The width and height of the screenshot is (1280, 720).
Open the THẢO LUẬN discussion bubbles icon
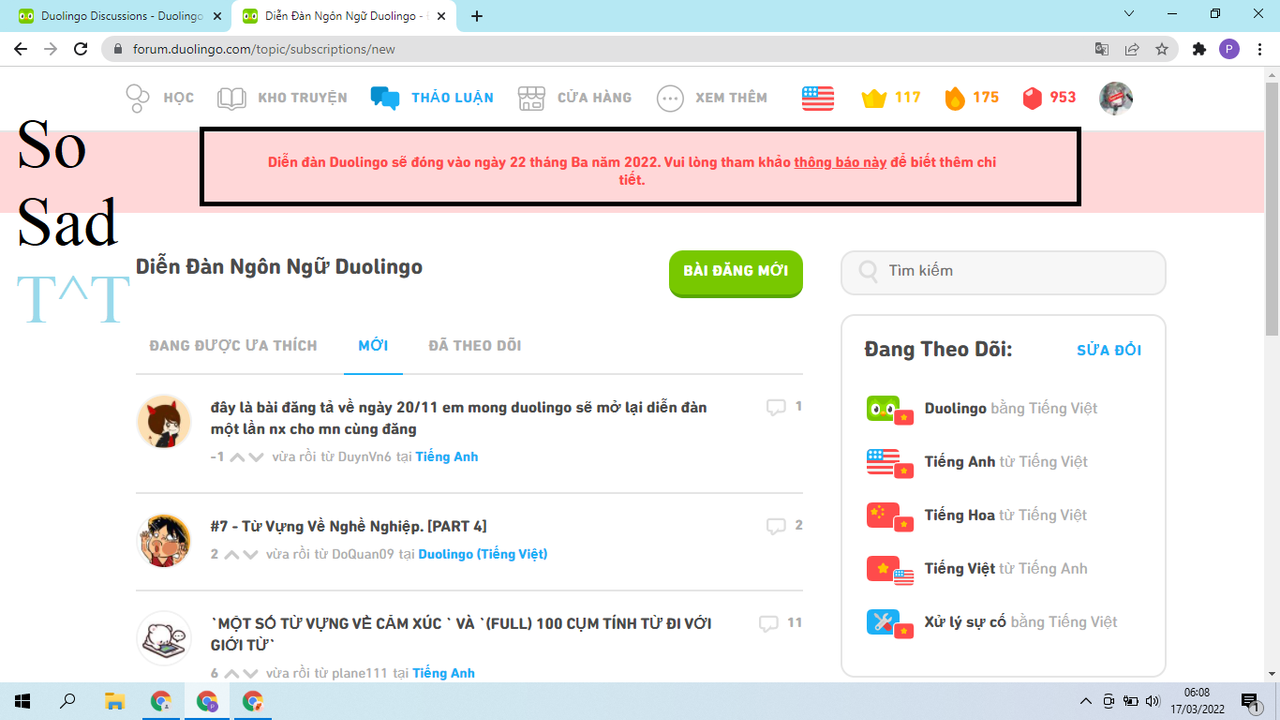click(x=385, y=98)
